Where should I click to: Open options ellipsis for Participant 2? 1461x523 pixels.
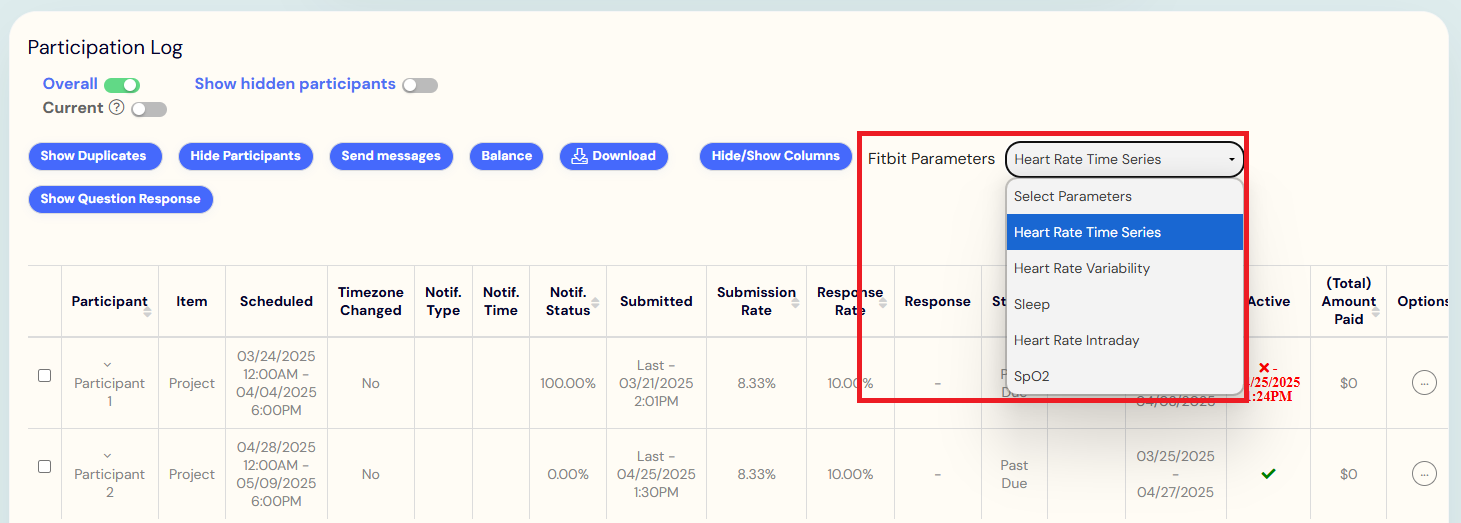[x=1425, y=474]
